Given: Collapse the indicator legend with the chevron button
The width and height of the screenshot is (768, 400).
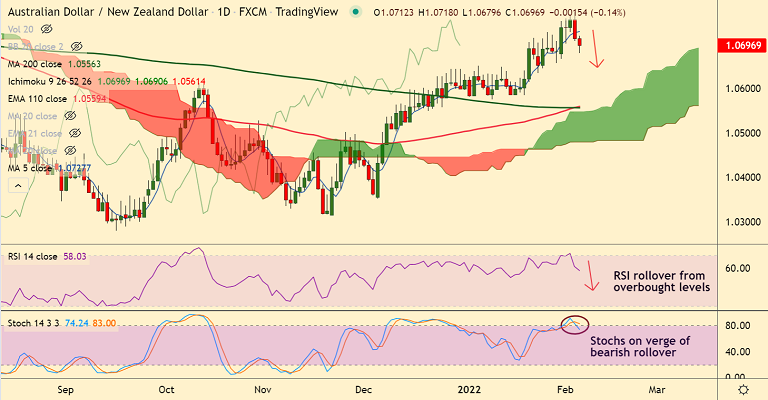Looking at the screenshot, I should pyautogui.click(x=18, y=186).
